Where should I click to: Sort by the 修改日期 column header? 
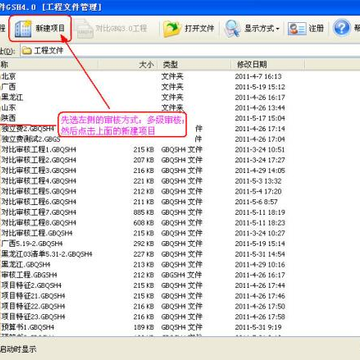click(252, 64)
